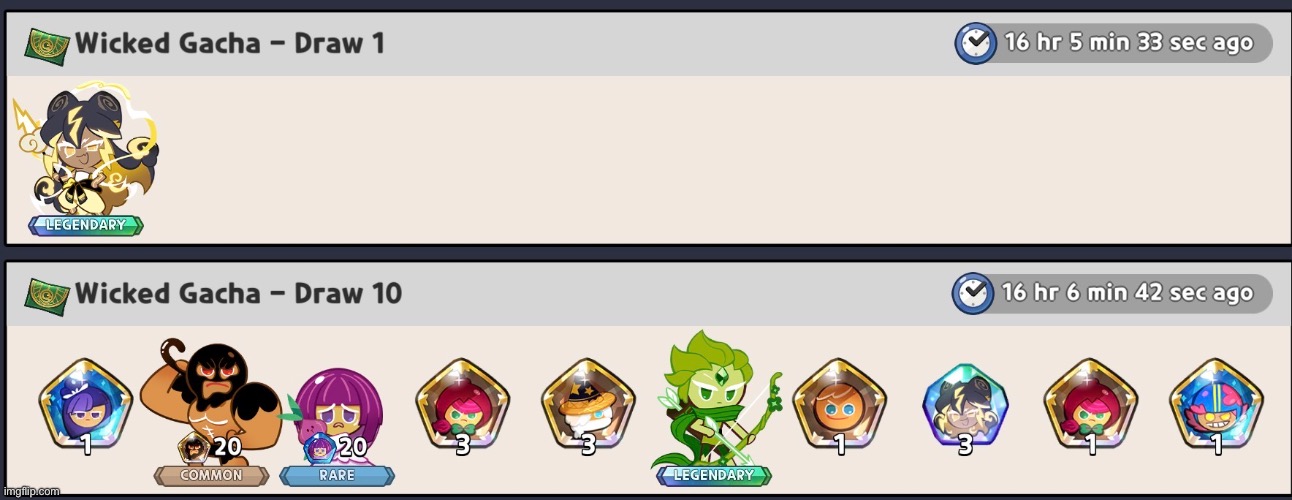
Task: Tap the crystal lightning cookie soulstone
Action: pos(965,404)
